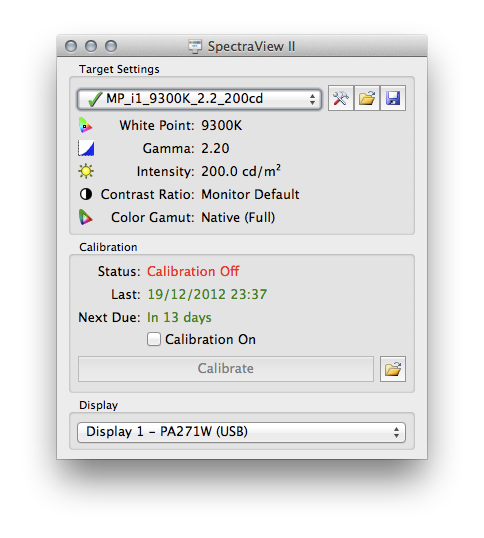Open target file folder icon beside tools
The height and width of the screenshot is (538, 484).
[x=367, y=98]
